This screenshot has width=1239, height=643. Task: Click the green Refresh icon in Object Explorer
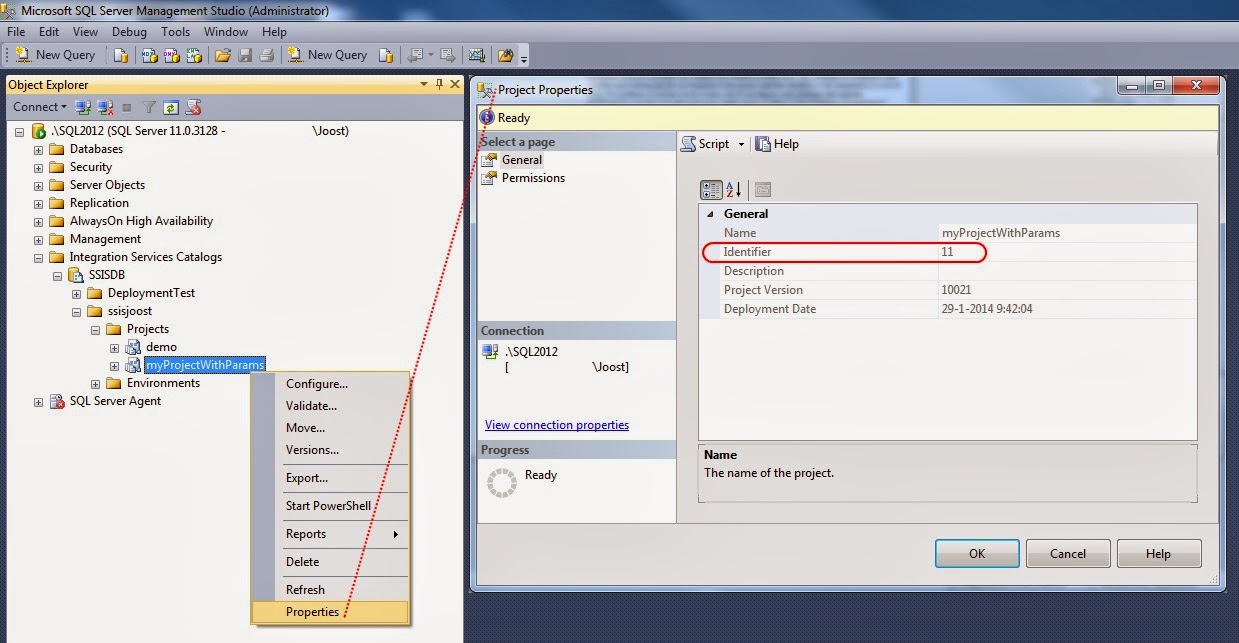click(x=171, y=107)
